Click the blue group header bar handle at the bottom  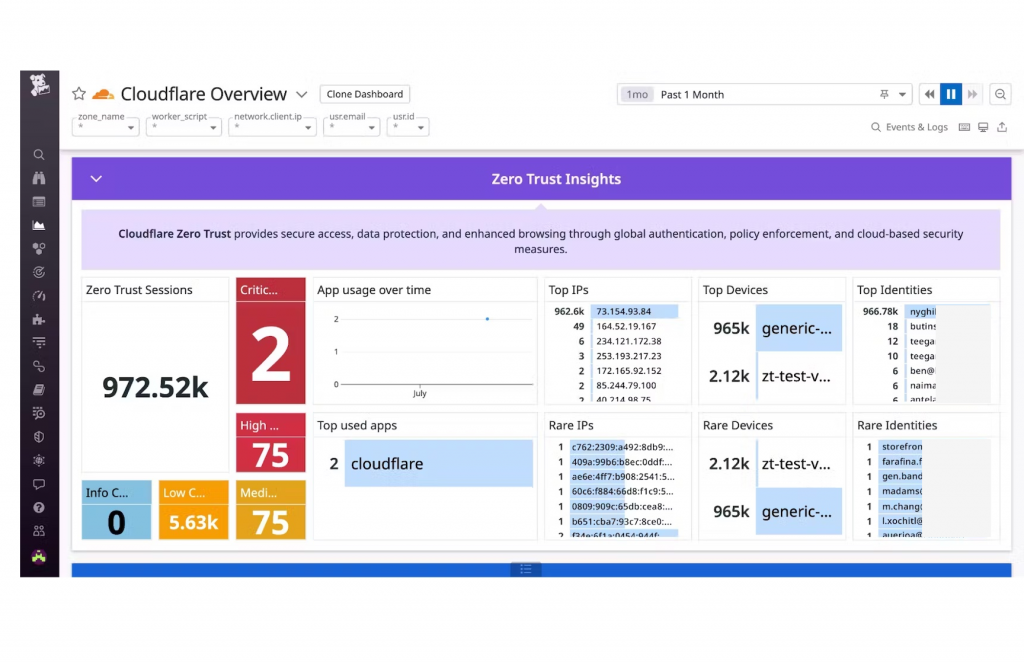[x=526, y=569]
